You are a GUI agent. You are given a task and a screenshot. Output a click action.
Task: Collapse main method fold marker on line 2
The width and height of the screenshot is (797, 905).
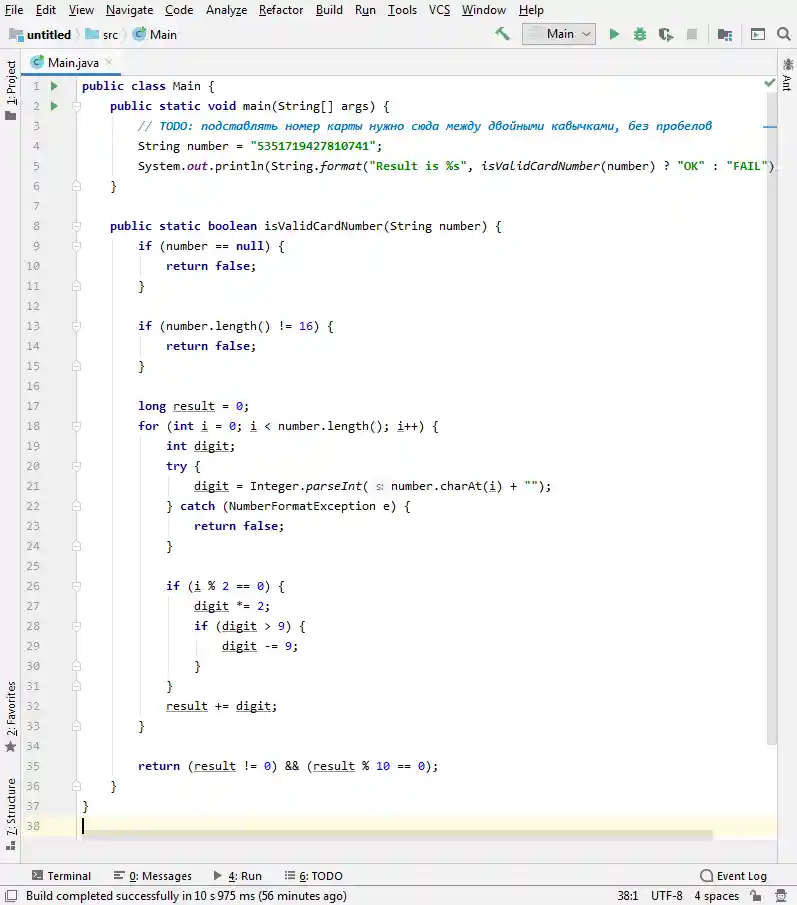(x=76, y=106)
